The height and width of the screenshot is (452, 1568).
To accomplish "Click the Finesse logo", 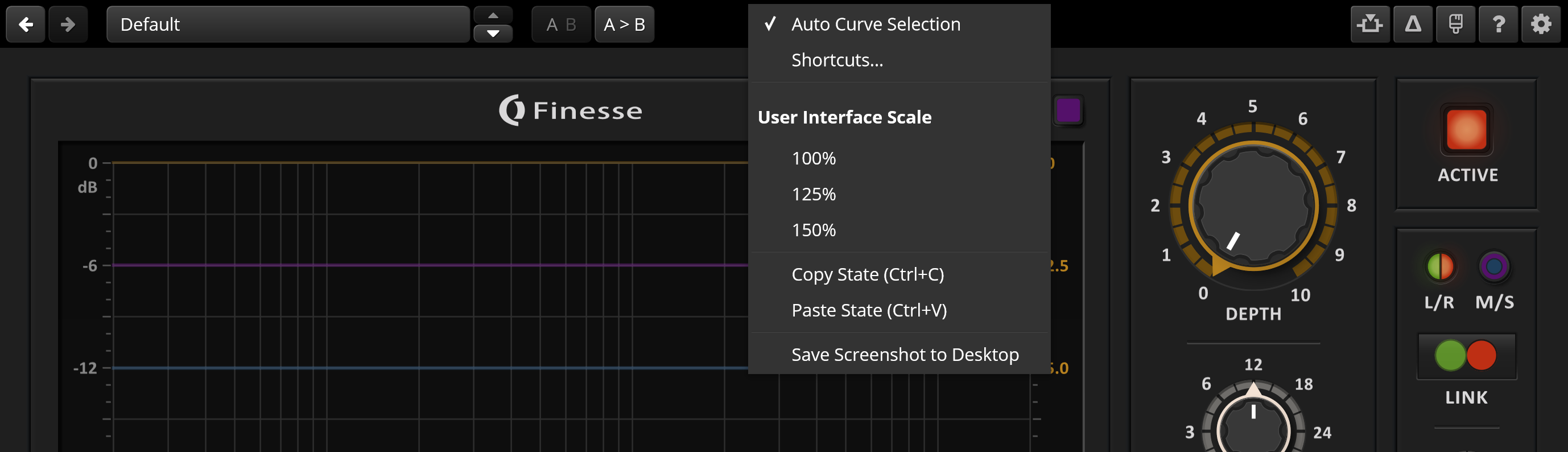I will [x=570, y=110].
